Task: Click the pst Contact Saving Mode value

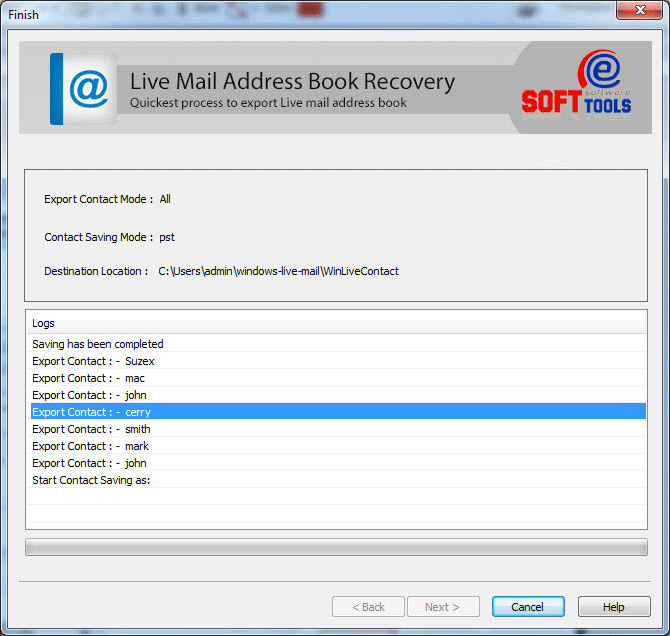Action: (167, 237)
